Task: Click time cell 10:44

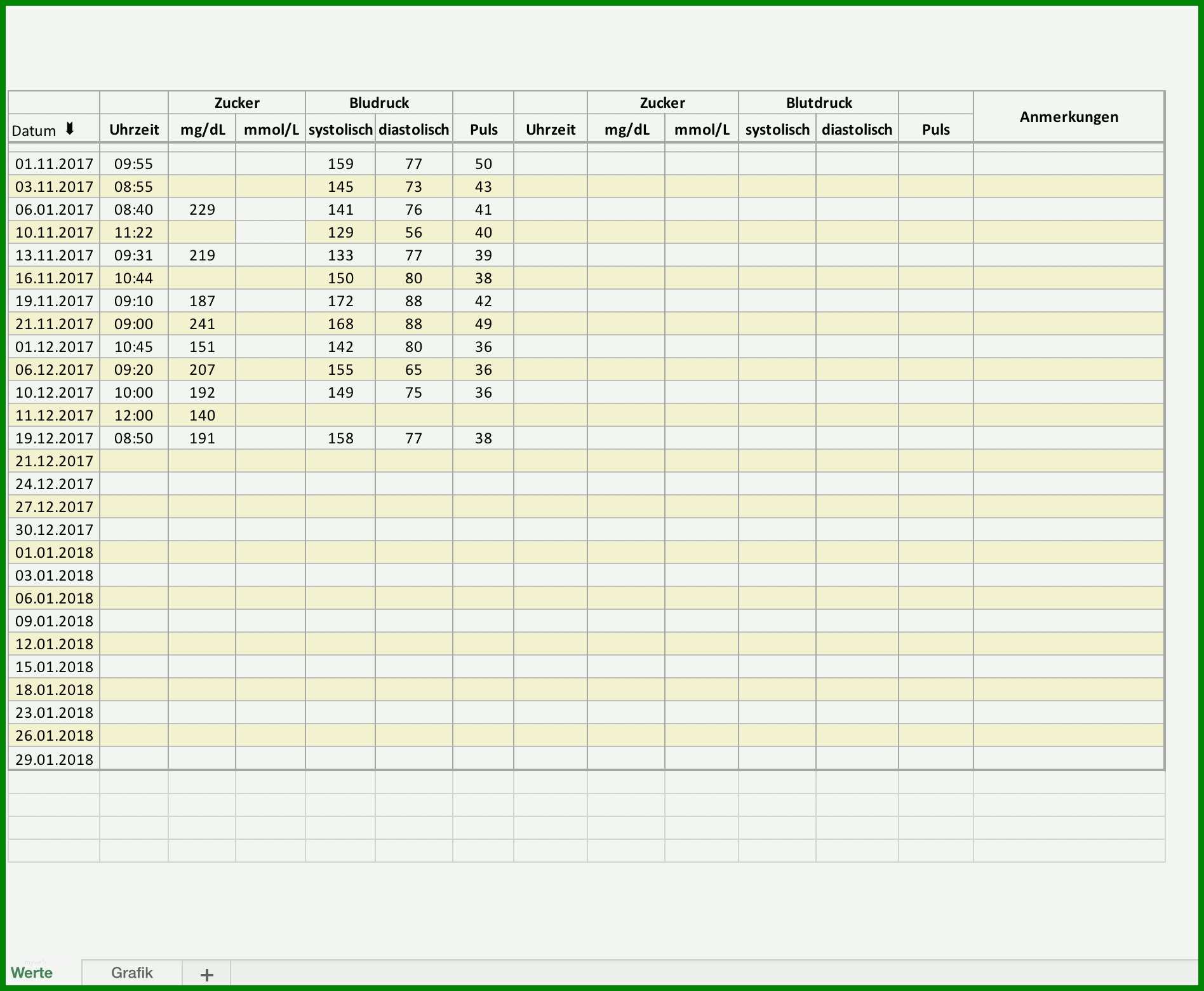Action: (134, 278)
